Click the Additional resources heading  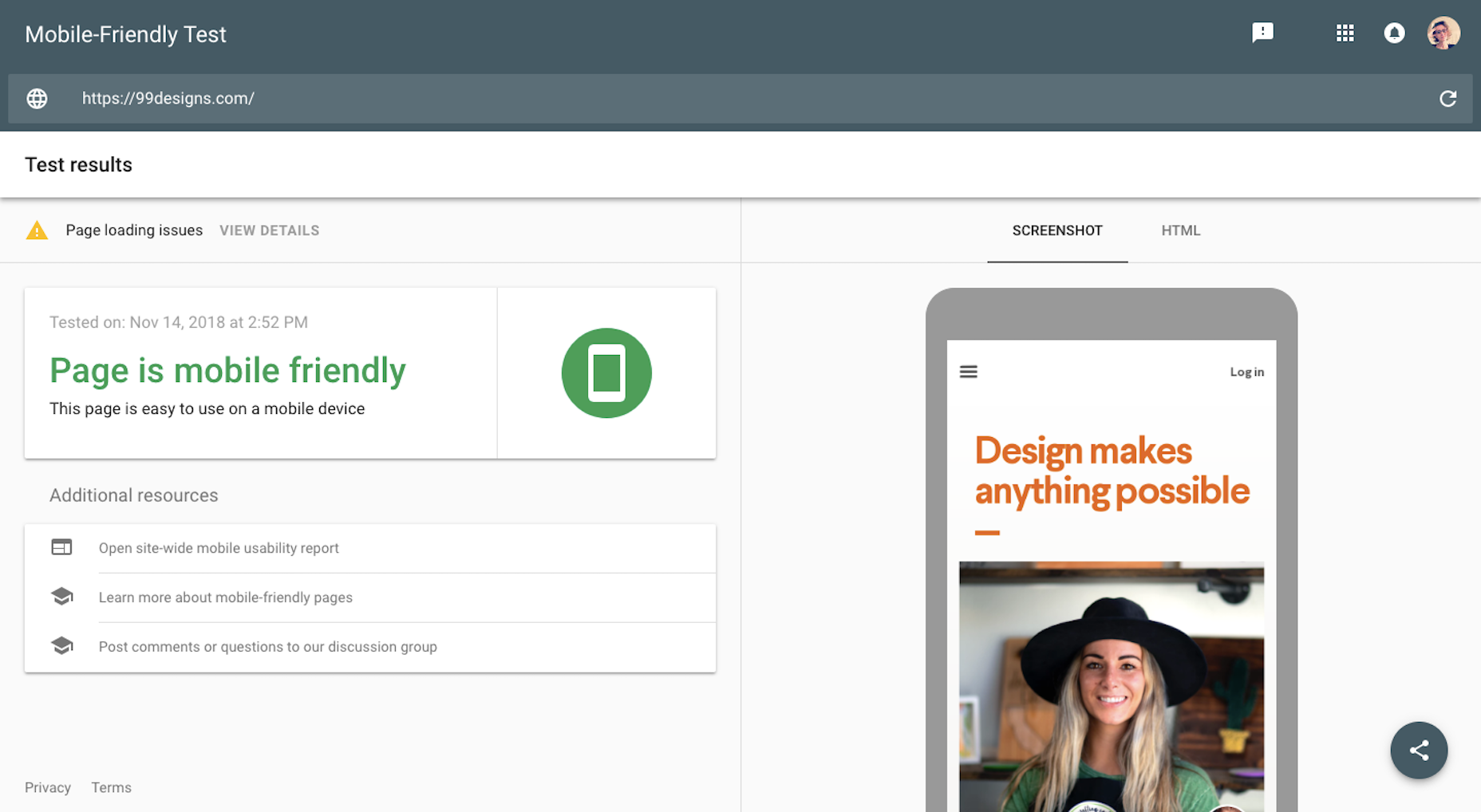point(133,495)
